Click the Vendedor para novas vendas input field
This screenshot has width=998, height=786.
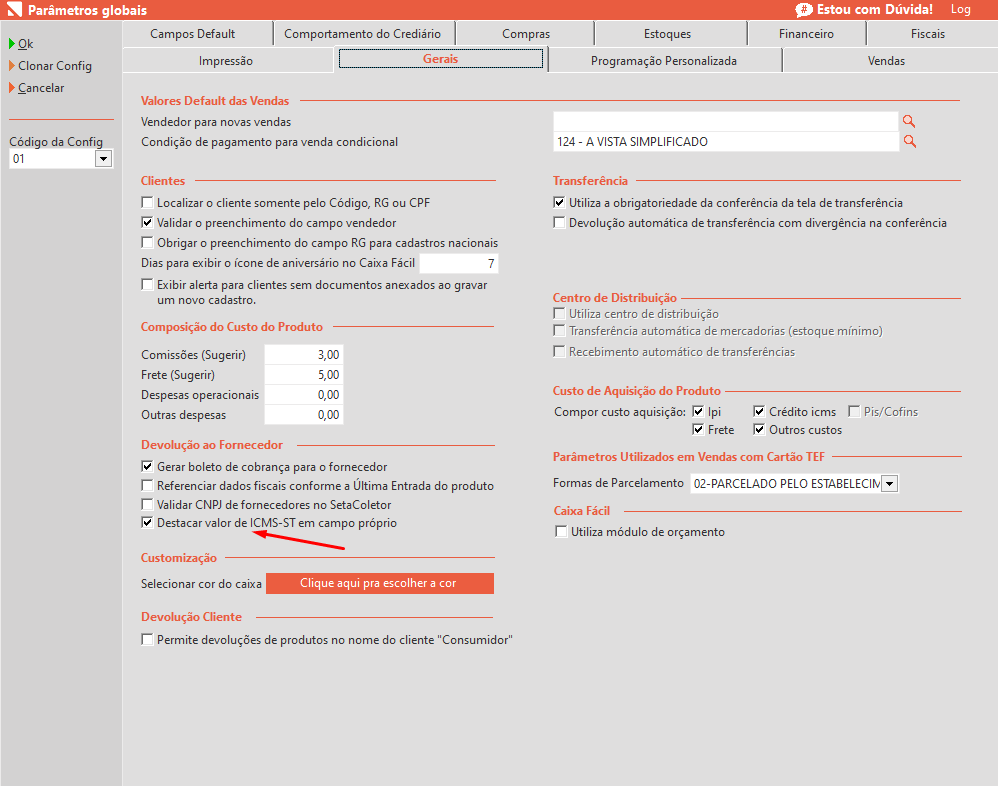click(726, 121)
